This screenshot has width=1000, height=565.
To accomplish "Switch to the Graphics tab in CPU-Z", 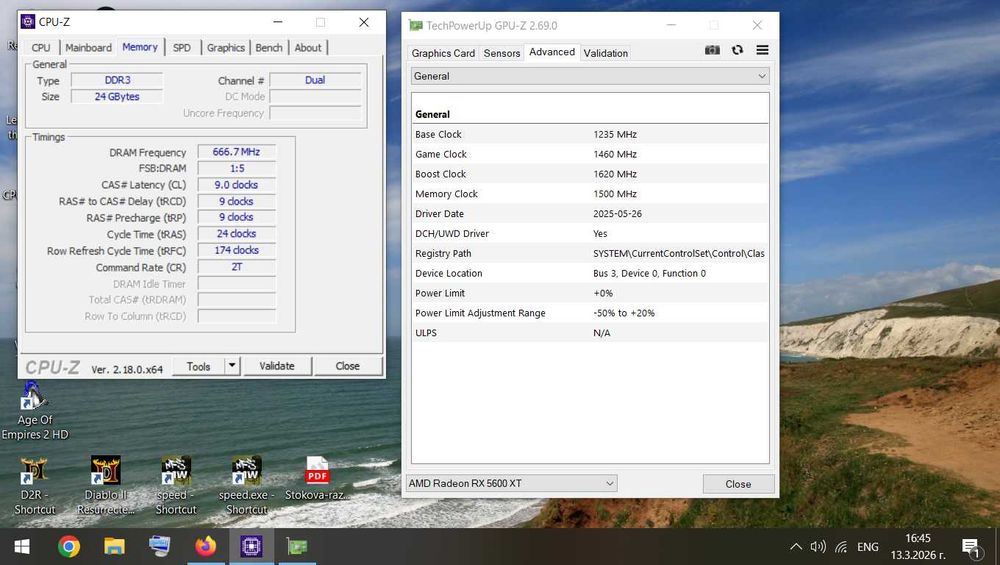I will point(226,48).
